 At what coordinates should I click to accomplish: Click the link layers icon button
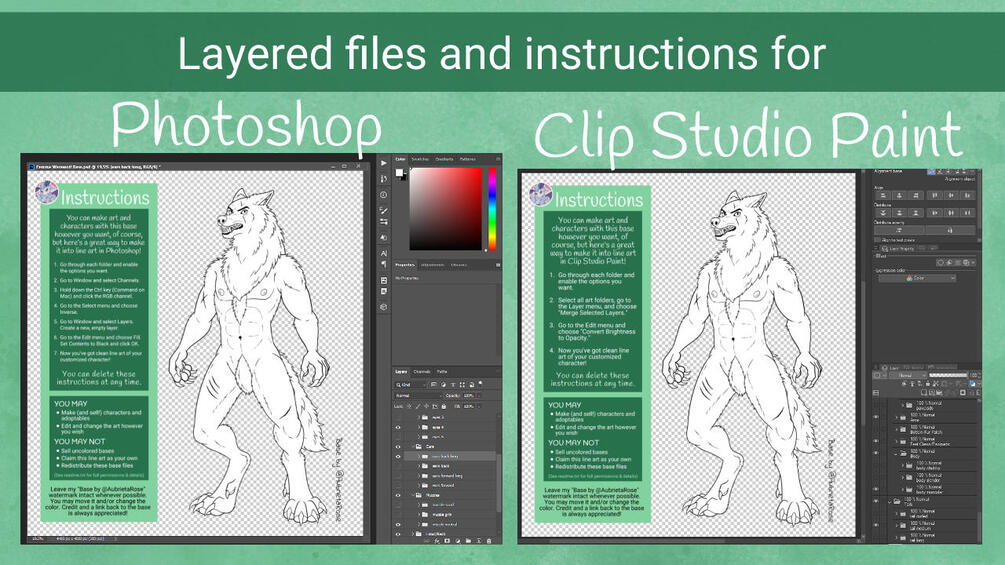pos(426,541)
